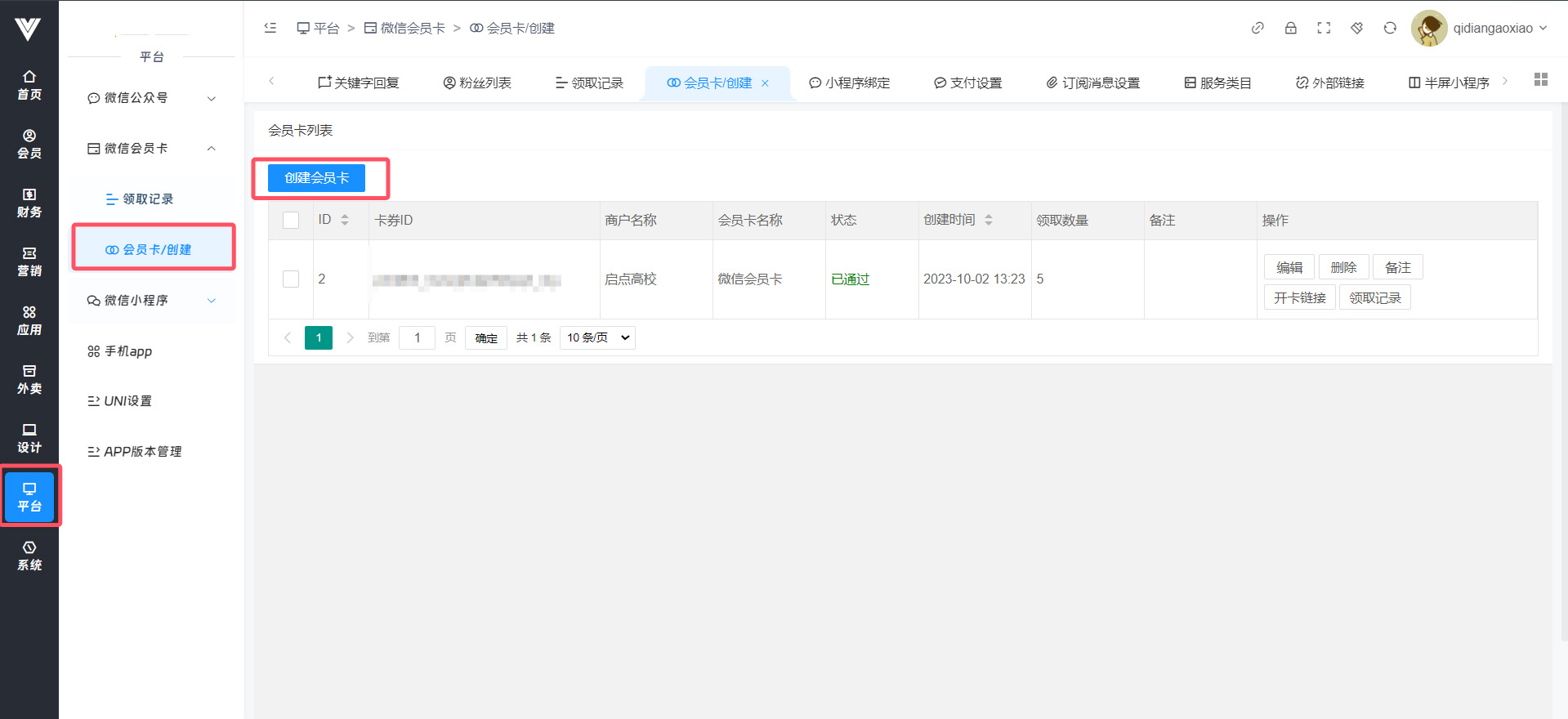The height and width of the screenshot is (719, 1568).
Task: Collapse the sidebar menu icon
Action: point(270,28)
